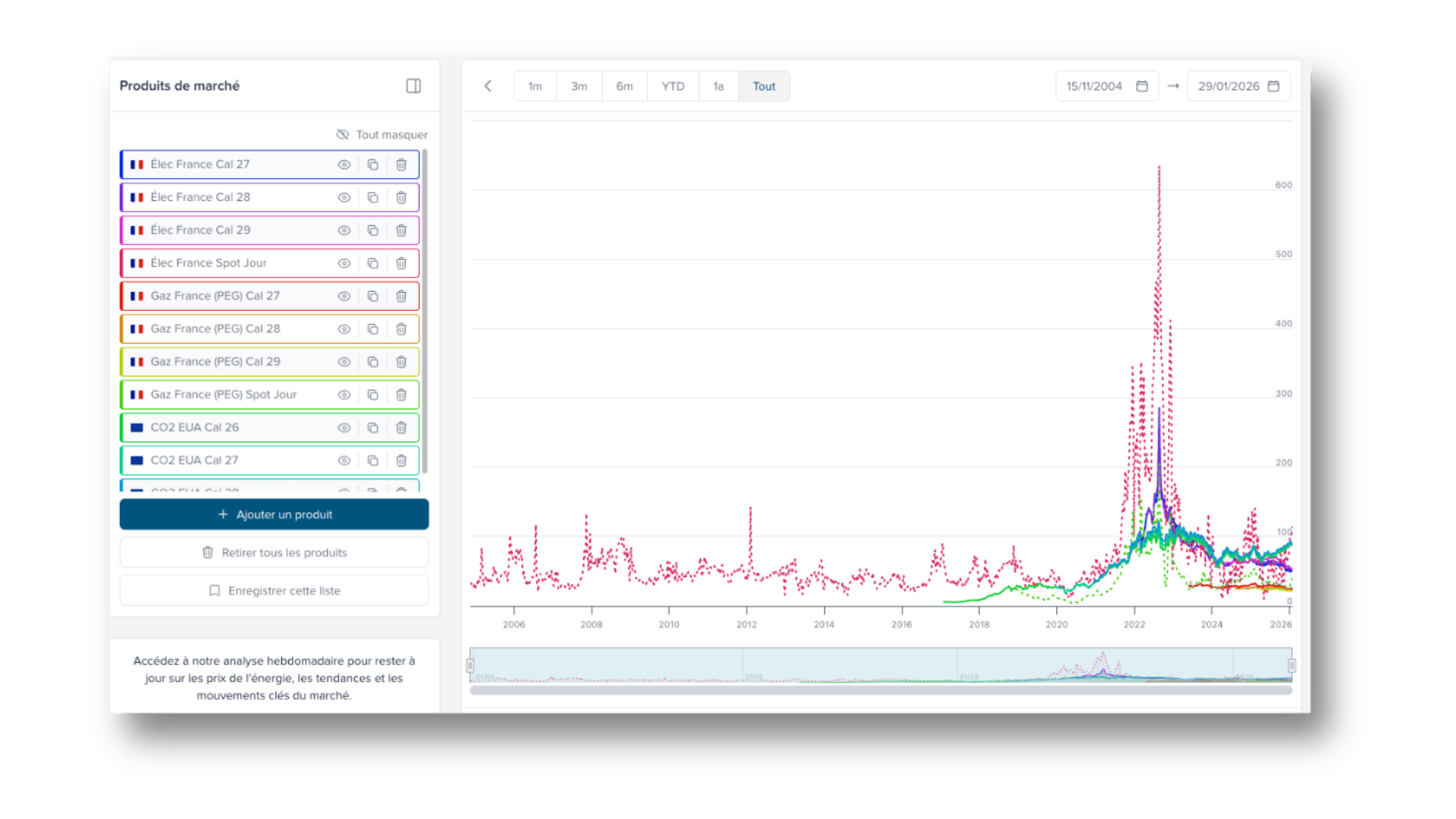The height and width of the screenshot is (819, 1456).
Task: Hide CO2 EUA Cal 27 curve
Action: pyautogui.click(x=344, y=460)
